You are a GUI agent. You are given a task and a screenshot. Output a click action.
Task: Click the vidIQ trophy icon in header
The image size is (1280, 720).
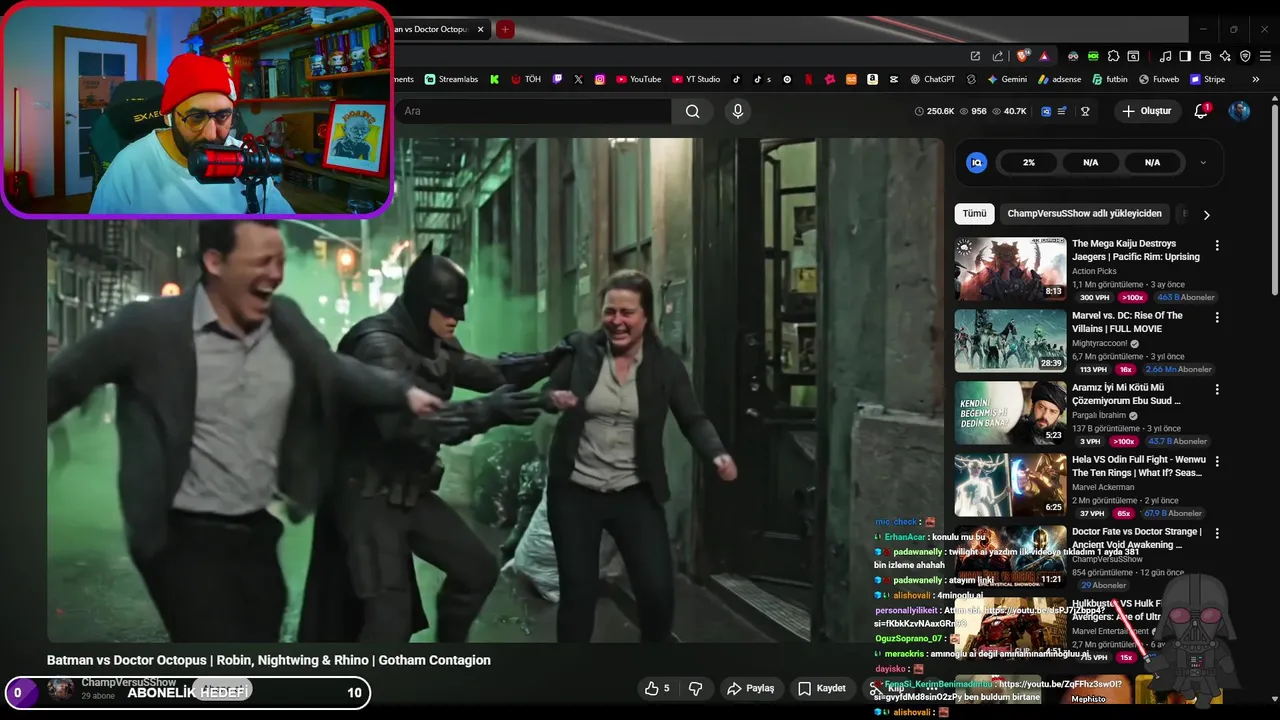(x=1085, y=111)
